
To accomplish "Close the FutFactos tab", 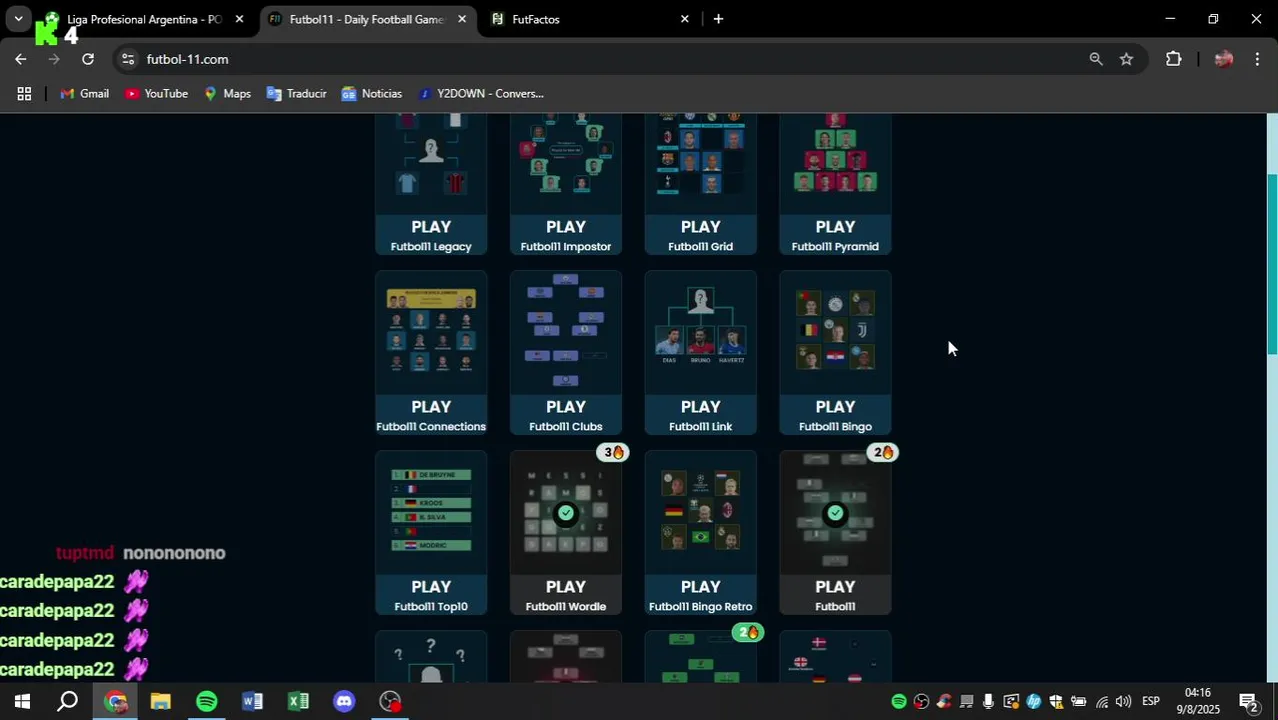I will [x=685, y=19].
